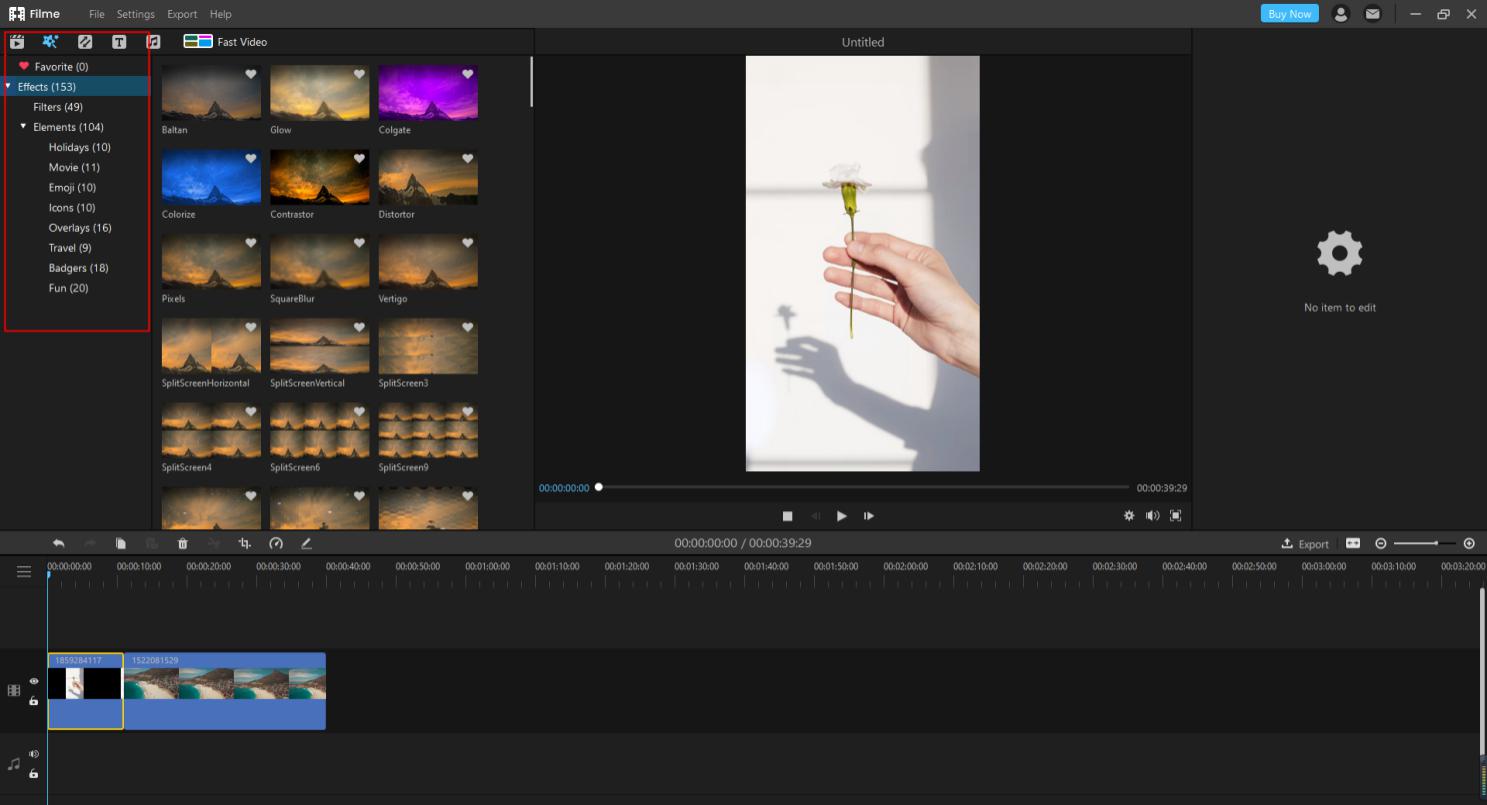The image size is (1487, 805).
Task: Open the Transitions tab icon
Action: point(85,42)
